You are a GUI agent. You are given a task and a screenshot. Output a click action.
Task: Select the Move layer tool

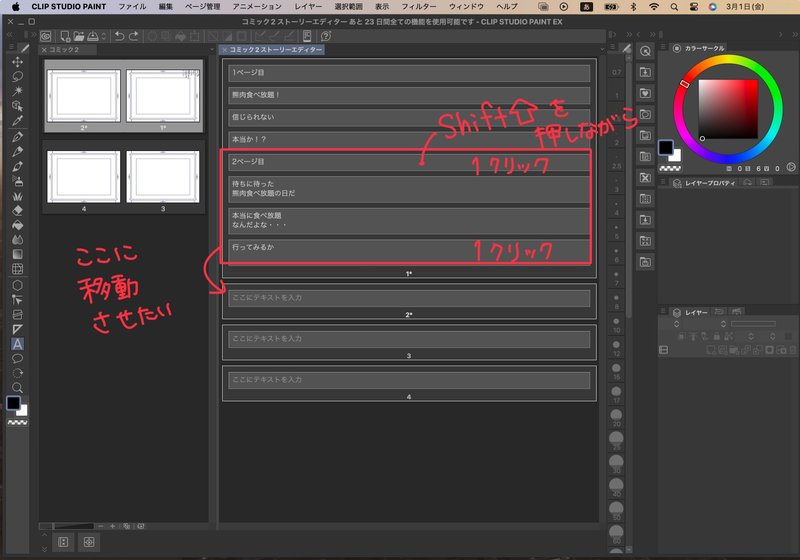pos(17,62)
